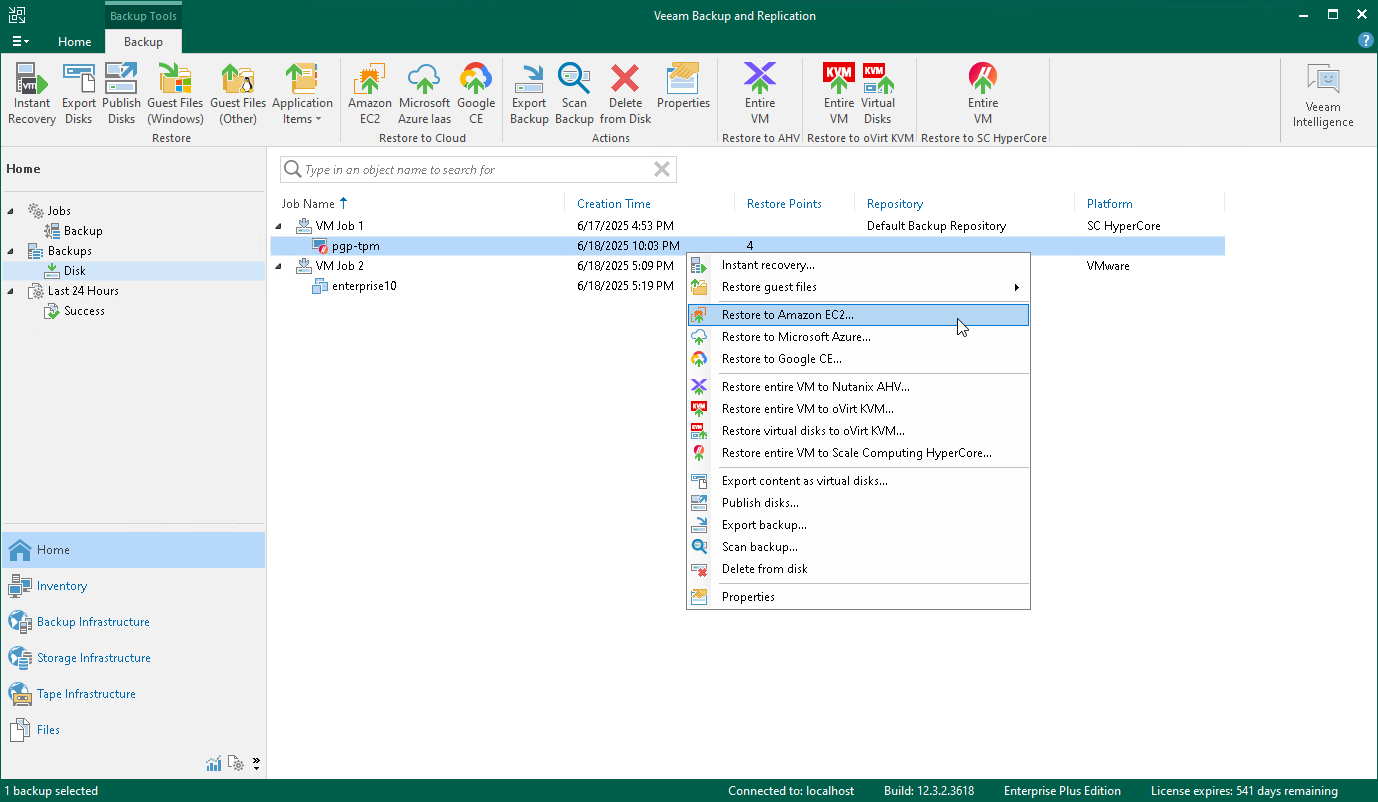Choose Restore entire VM to Nutanix AHV...
This screenshot has width=1378, height=802.
858,387
